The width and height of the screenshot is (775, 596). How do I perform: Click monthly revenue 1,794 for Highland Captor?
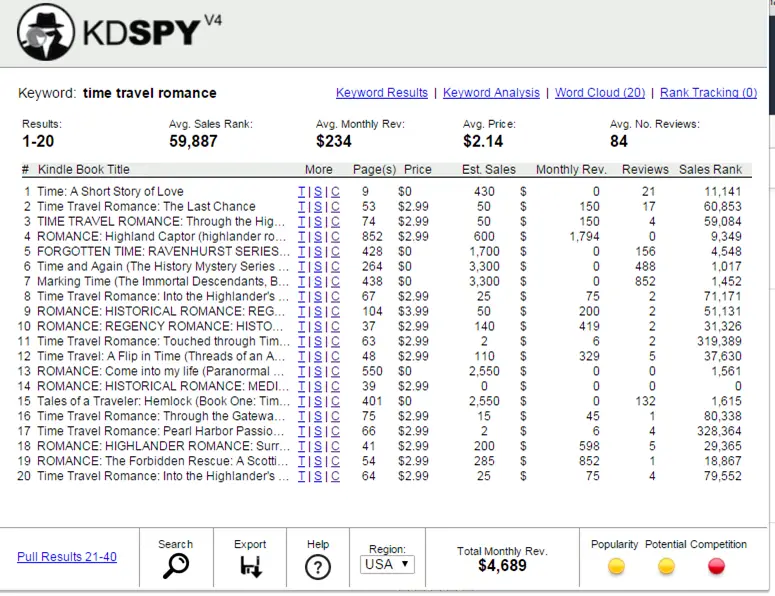tap(584, 237)
